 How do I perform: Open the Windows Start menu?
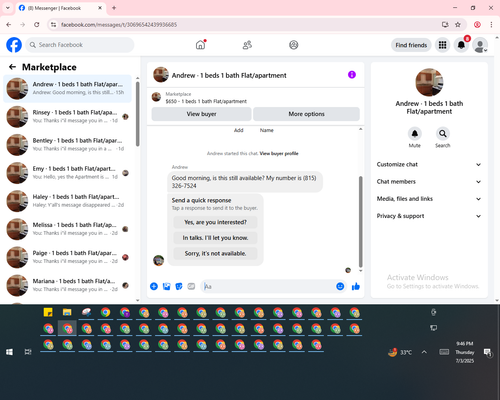pos(9,352)
